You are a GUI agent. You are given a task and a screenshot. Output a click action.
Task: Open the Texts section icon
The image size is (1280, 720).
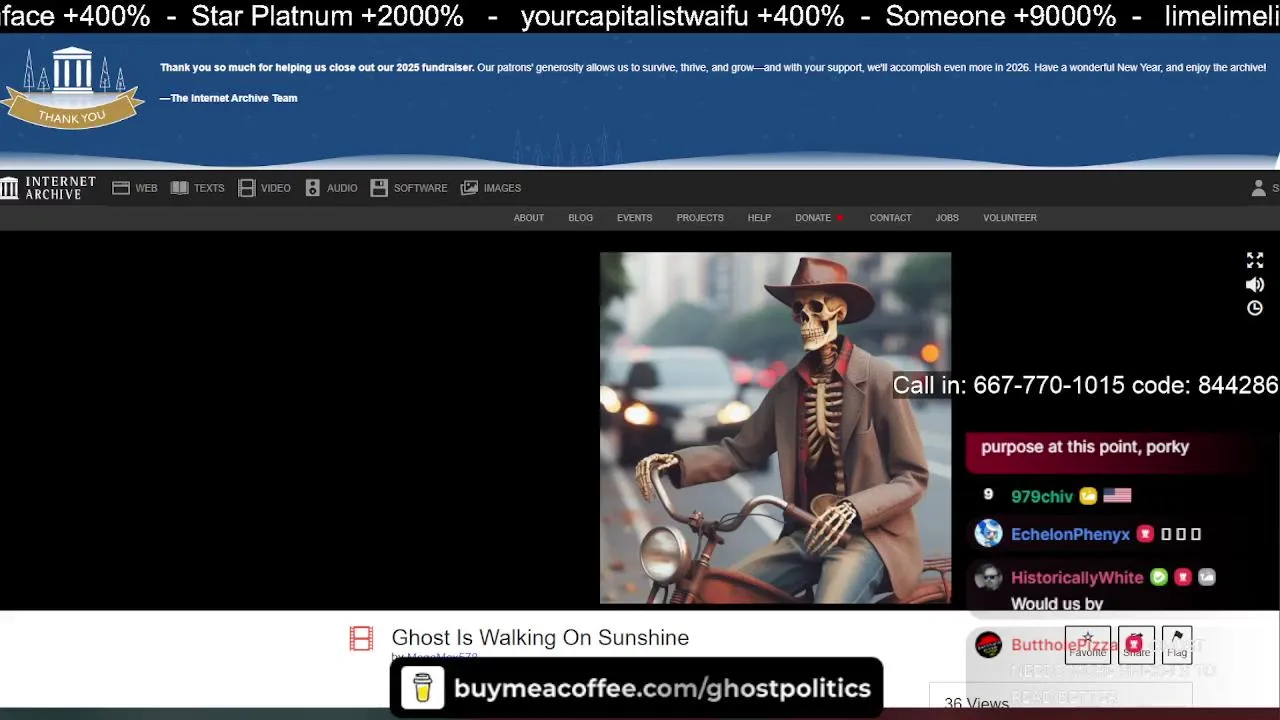tap(180, 188)
